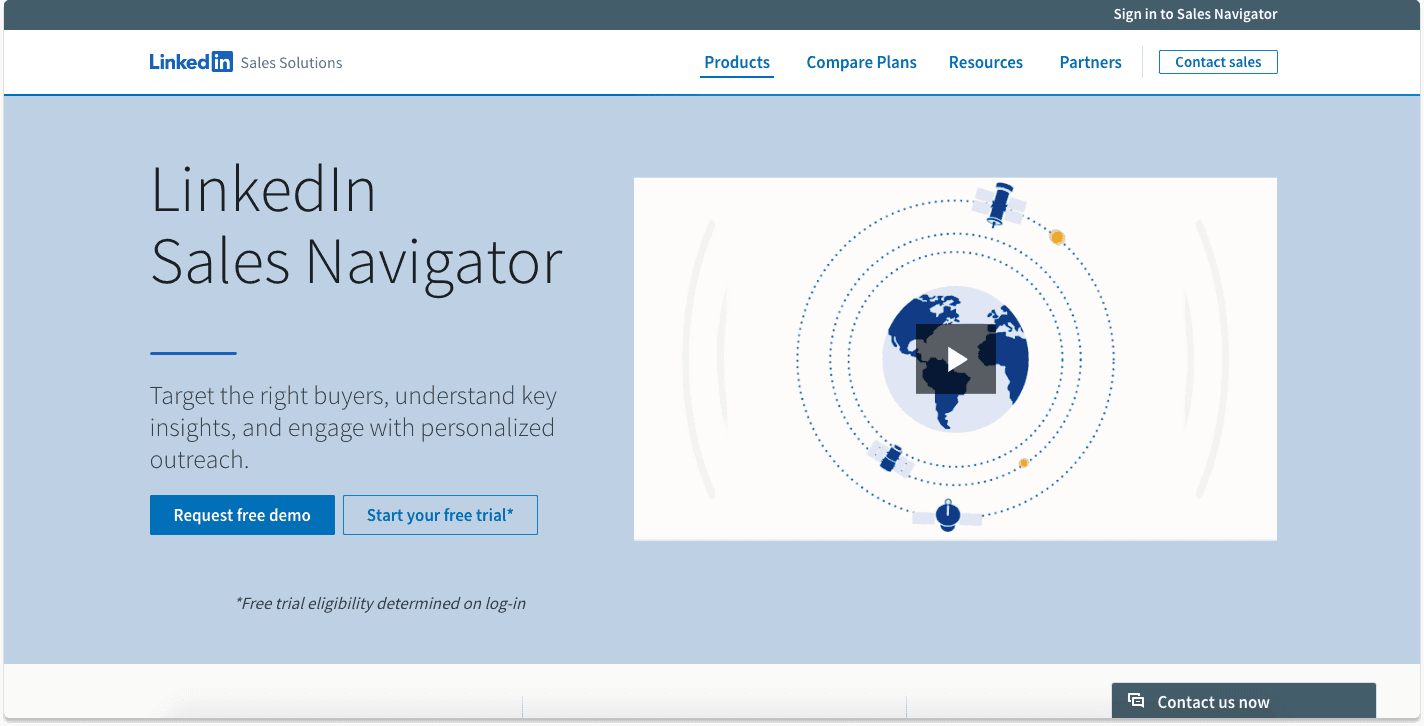Open the Resources menu
The height and width of the screenshot is (726, 1424).
pyautogui.click(x=986, y=62)
